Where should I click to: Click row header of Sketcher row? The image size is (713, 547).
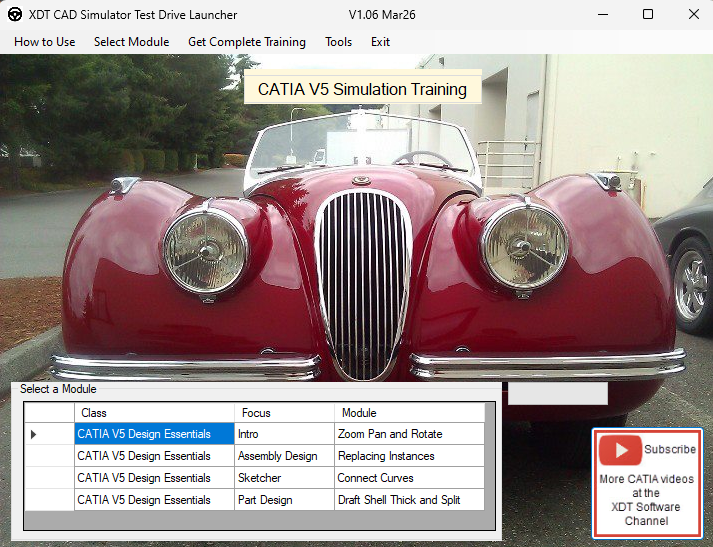(x=49, y=478)
